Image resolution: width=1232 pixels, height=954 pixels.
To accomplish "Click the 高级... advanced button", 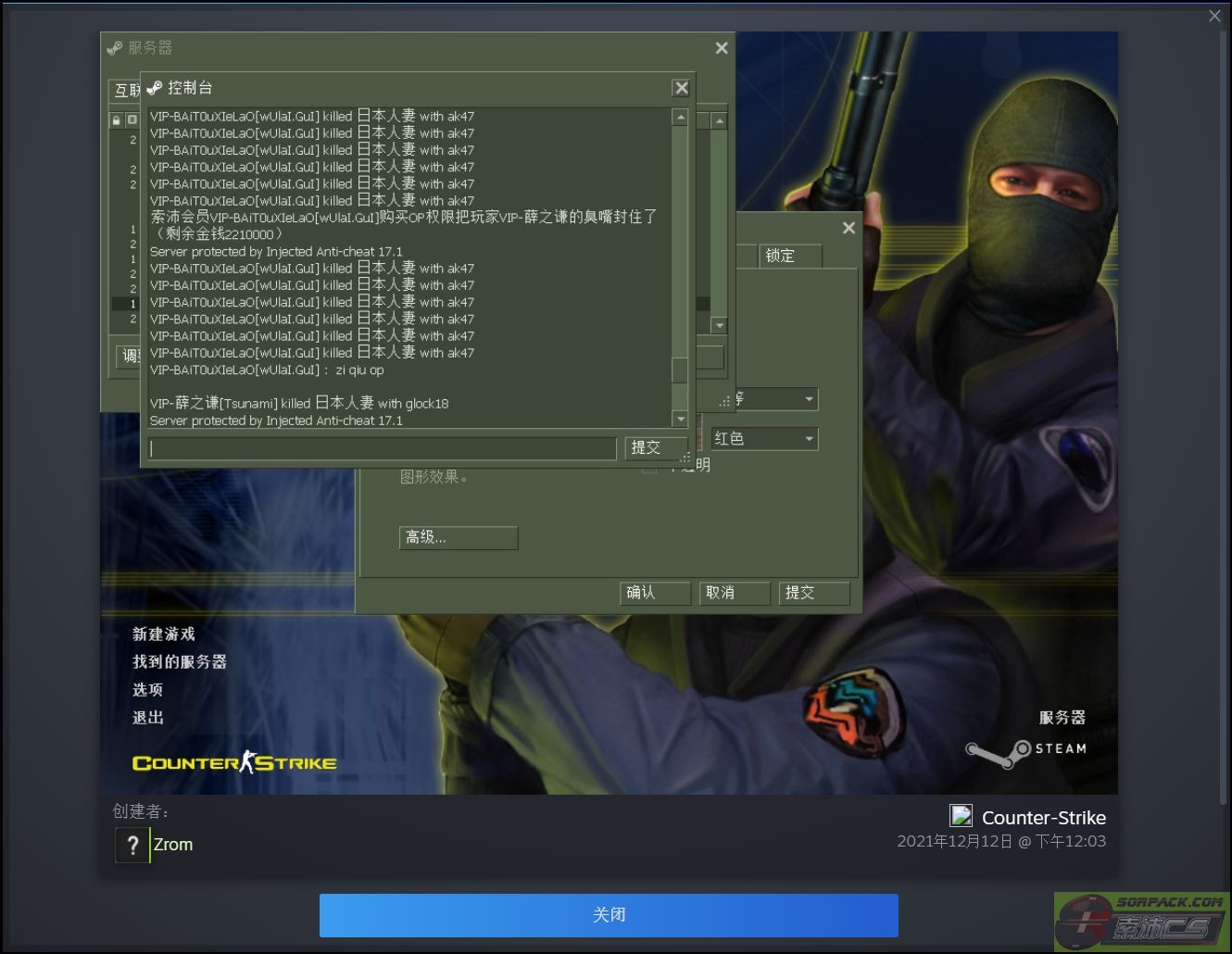I will [x=459, y=537].
